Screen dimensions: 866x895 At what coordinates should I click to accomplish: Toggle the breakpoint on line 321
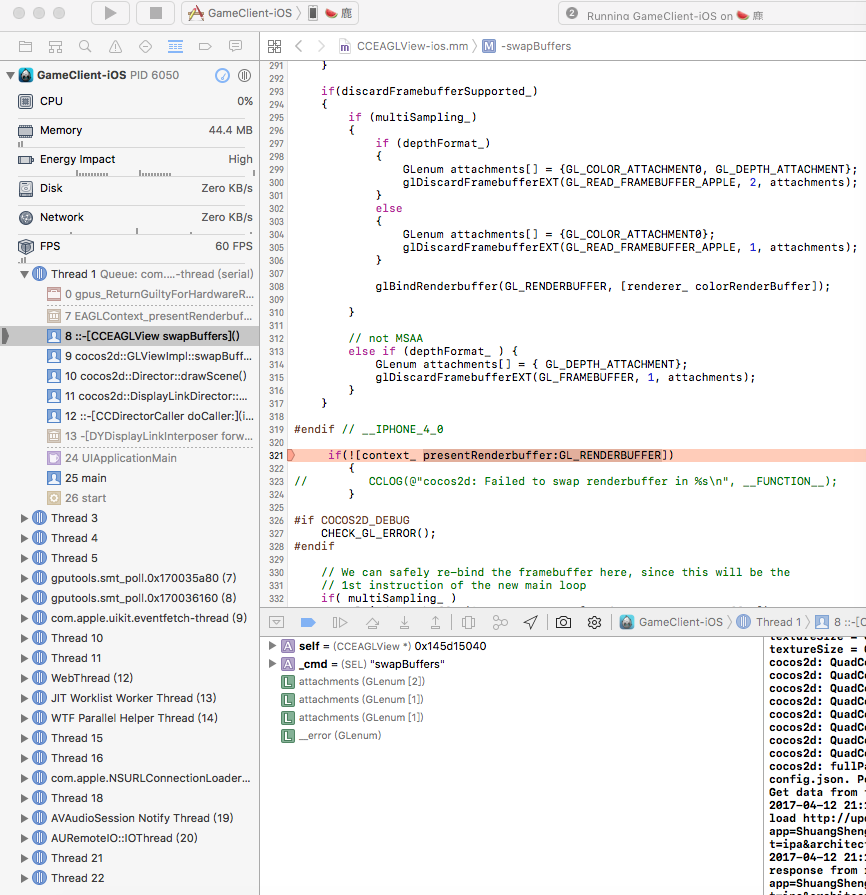point(277,455)
